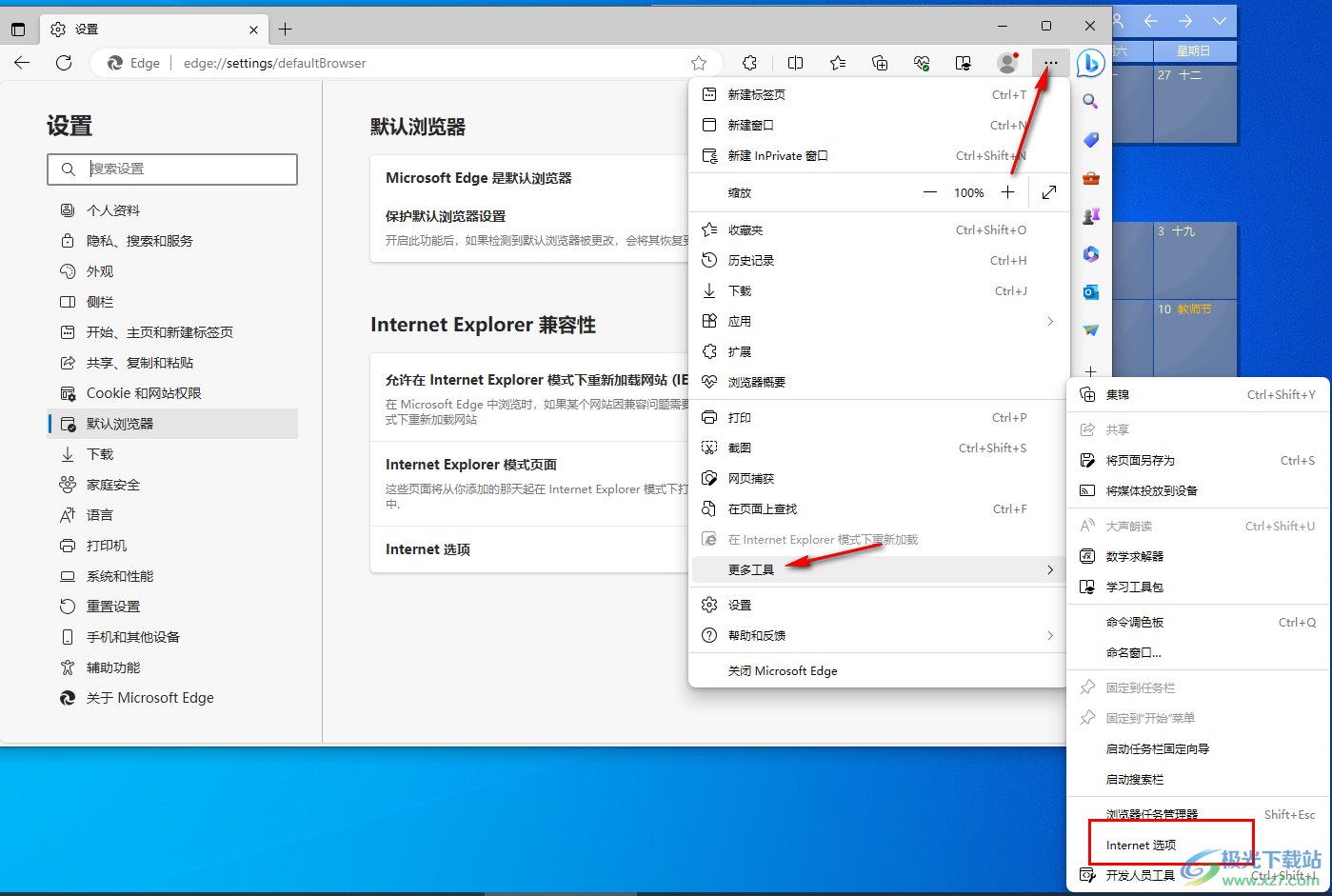Image resolution: width=1332 pixels, height=896 pixels.
Task: Open 设置 from the Edge menu
Action: [x=877, y=605]
